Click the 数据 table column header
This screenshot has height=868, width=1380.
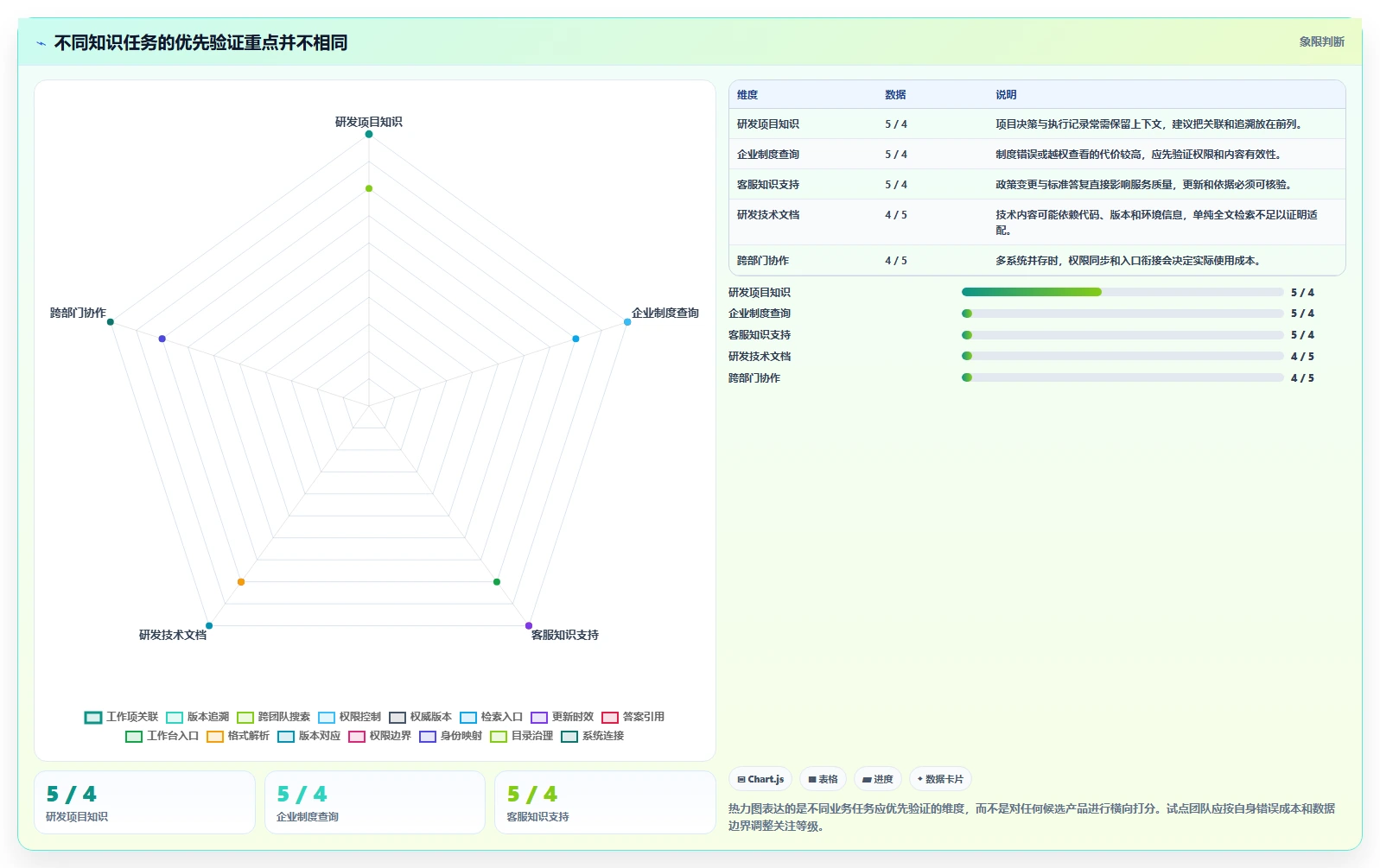pos(895,95)
